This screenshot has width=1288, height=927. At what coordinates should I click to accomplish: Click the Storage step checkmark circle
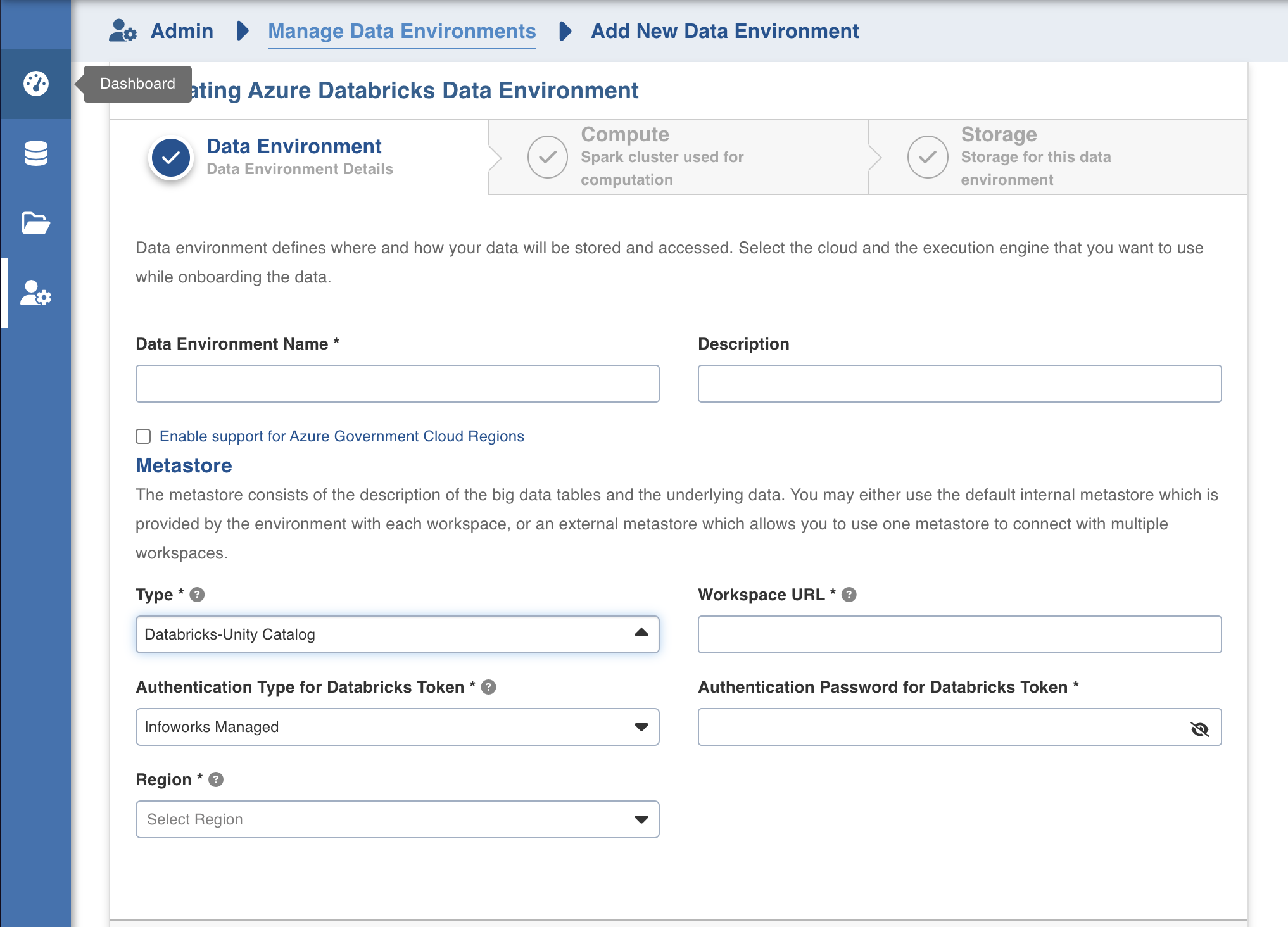click(928, 157)
